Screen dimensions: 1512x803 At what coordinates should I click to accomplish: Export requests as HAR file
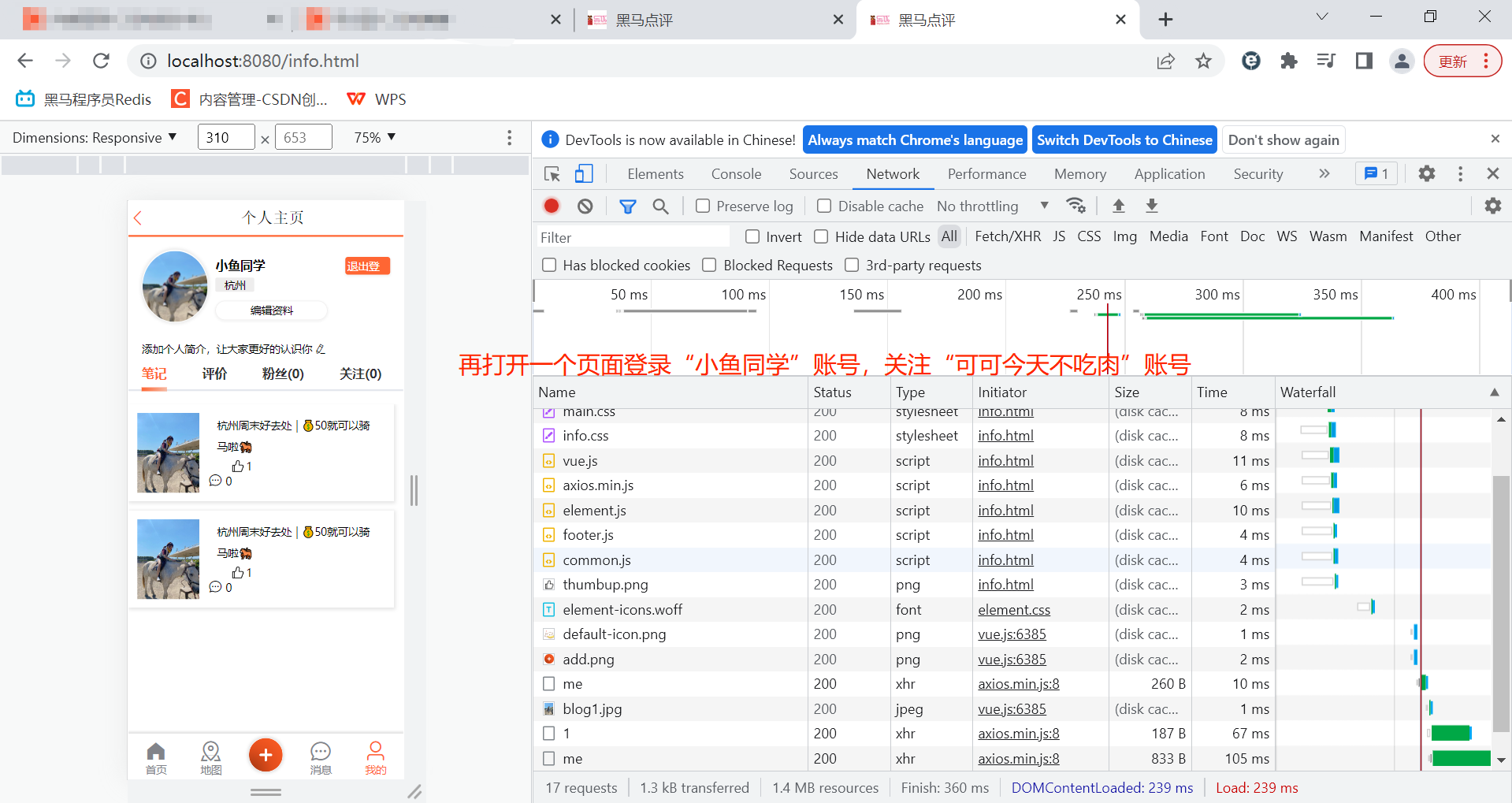click(1151, 206)
